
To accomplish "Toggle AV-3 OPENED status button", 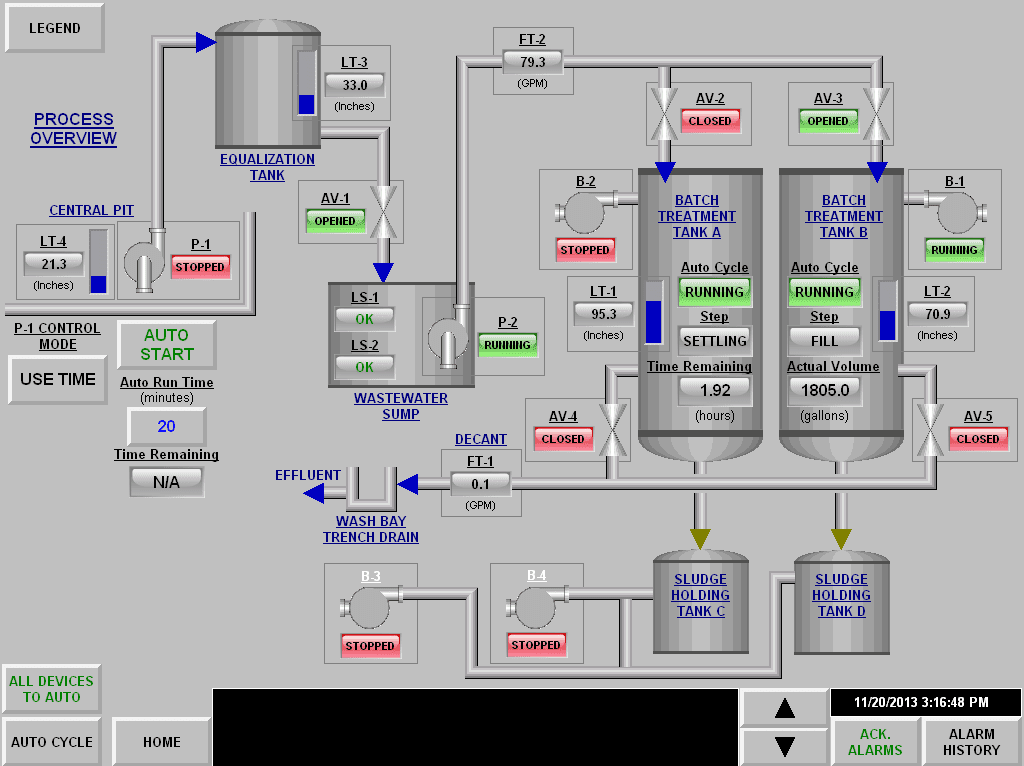I will point(828,121).
